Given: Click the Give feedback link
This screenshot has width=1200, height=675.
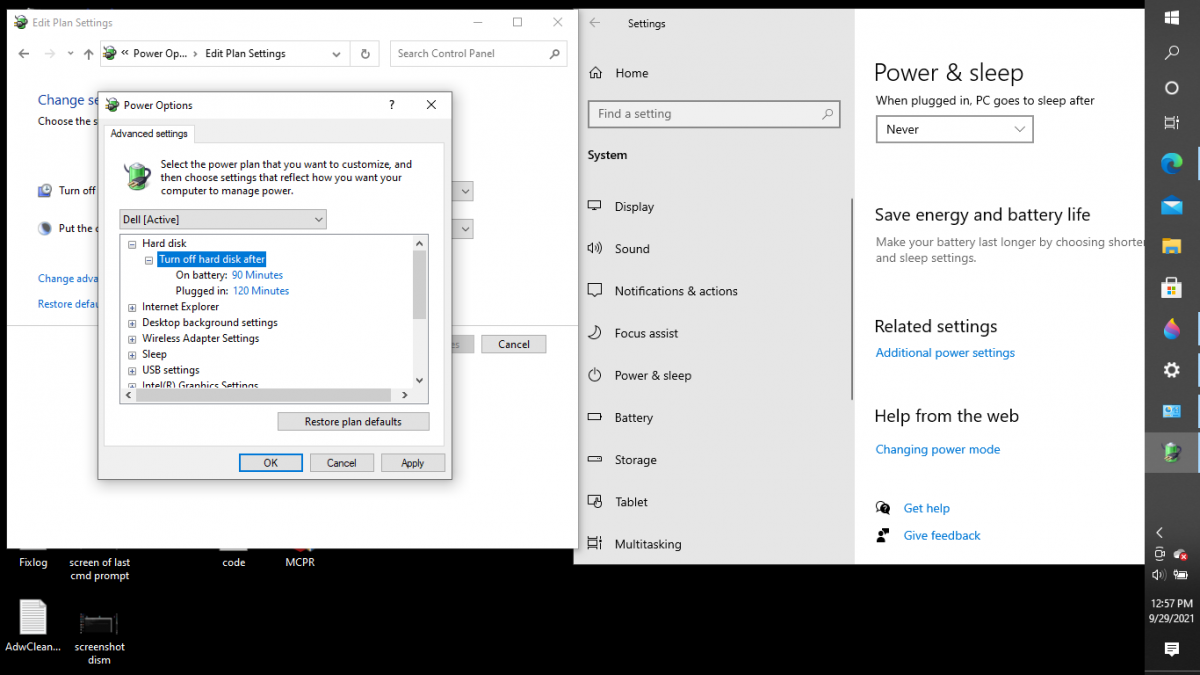Looking at the screenshot, I should point(942,535).
